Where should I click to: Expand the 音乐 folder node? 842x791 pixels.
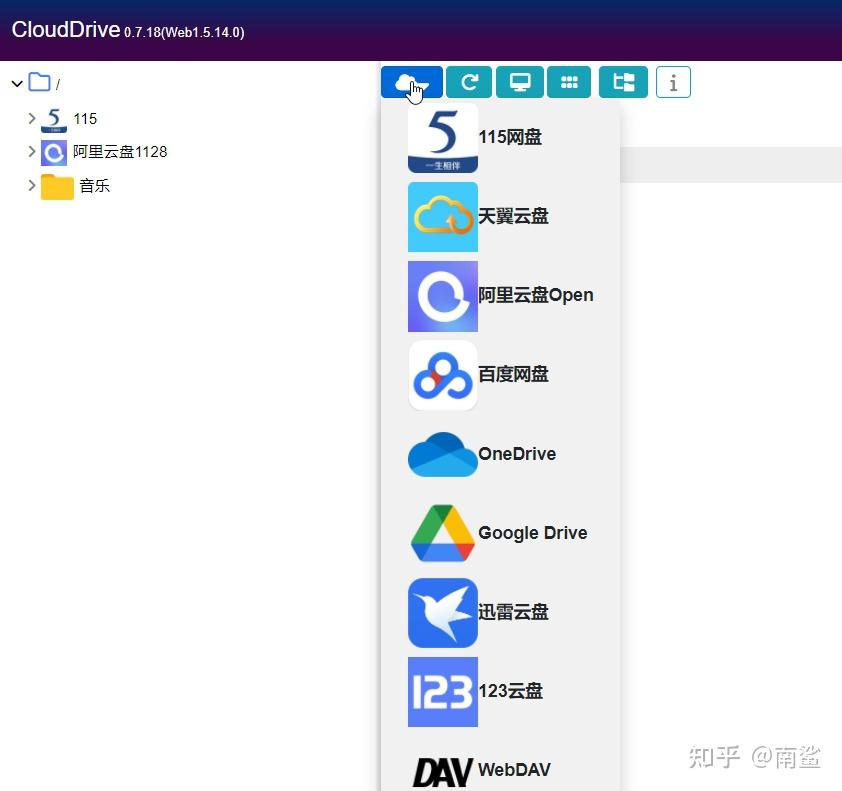pos(33,186)
